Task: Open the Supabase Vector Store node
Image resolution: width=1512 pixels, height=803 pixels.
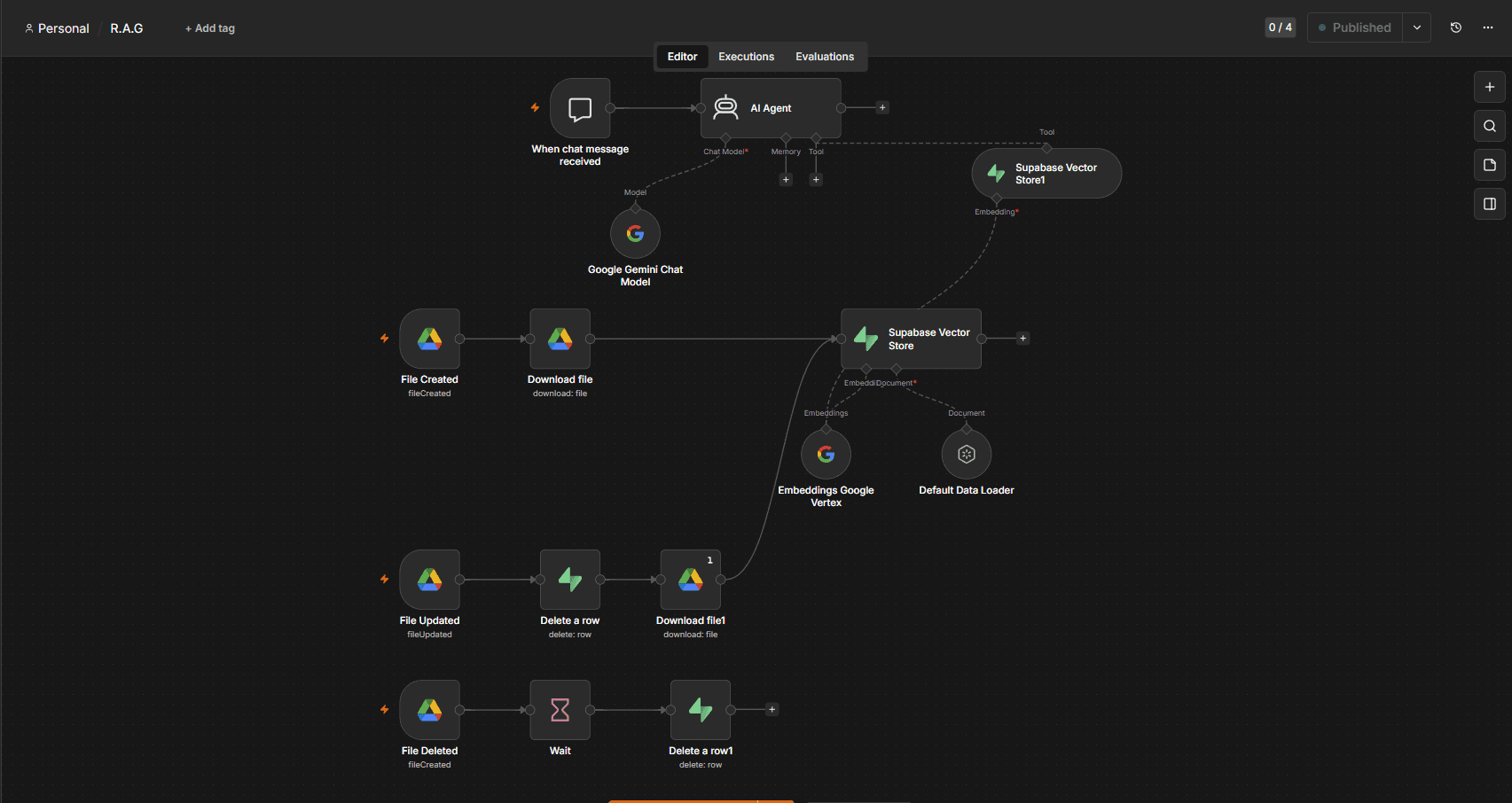Action: click(x=911, y=339)
